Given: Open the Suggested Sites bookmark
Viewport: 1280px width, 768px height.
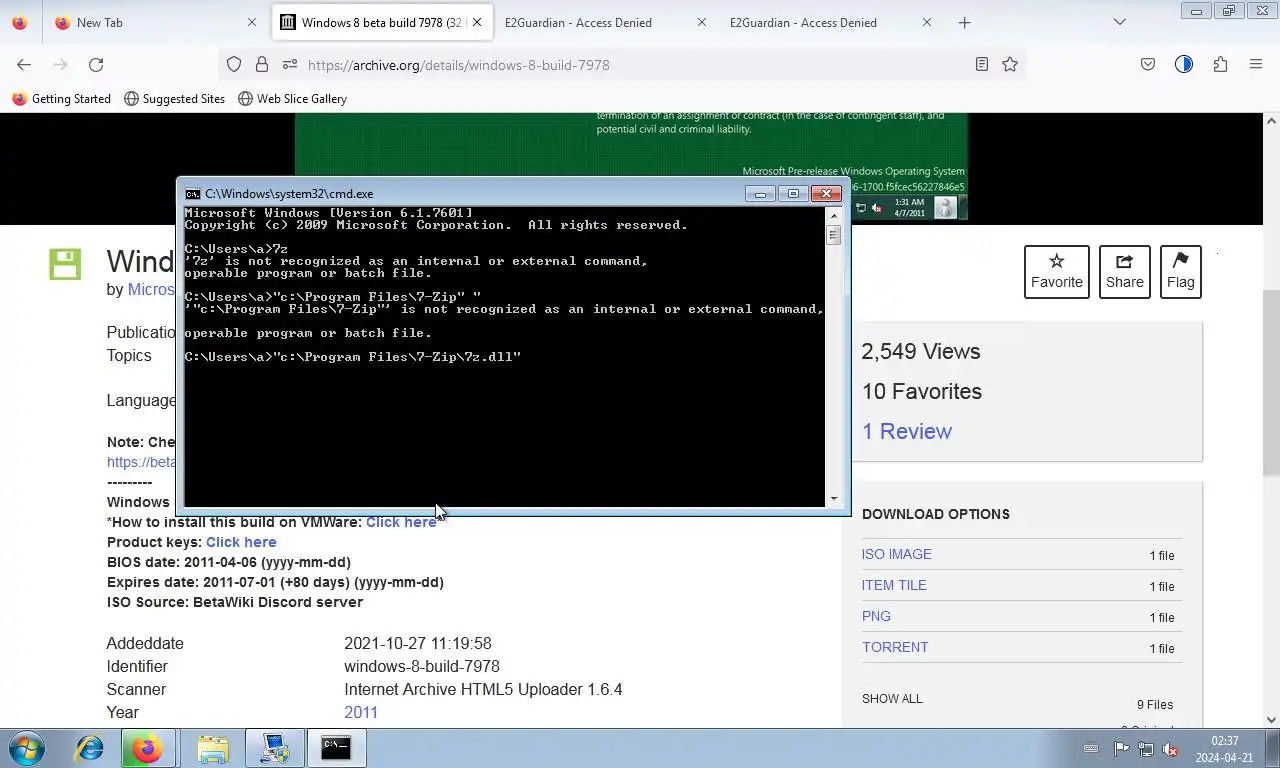Looking at the screenshot, I should [175, 99].
